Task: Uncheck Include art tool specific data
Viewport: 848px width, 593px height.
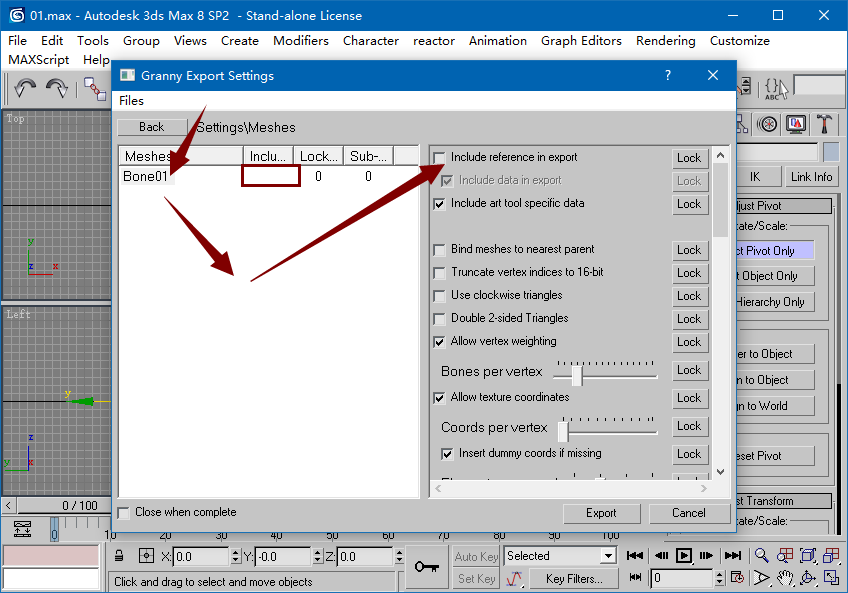Action: pos(439,204)
